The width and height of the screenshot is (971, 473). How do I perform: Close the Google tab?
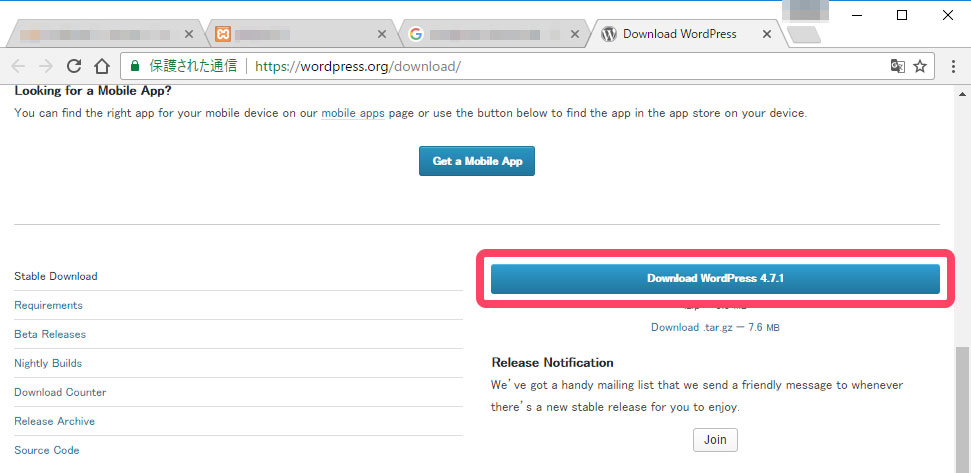[x=574, y=34]
